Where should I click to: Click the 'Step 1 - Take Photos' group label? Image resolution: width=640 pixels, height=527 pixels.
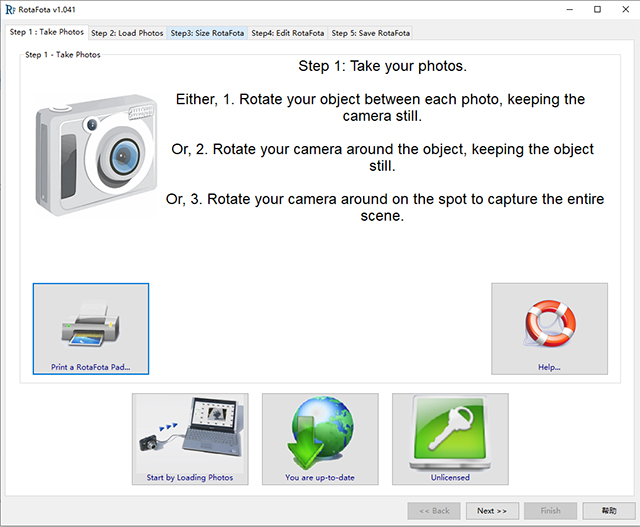coord(62,55)
